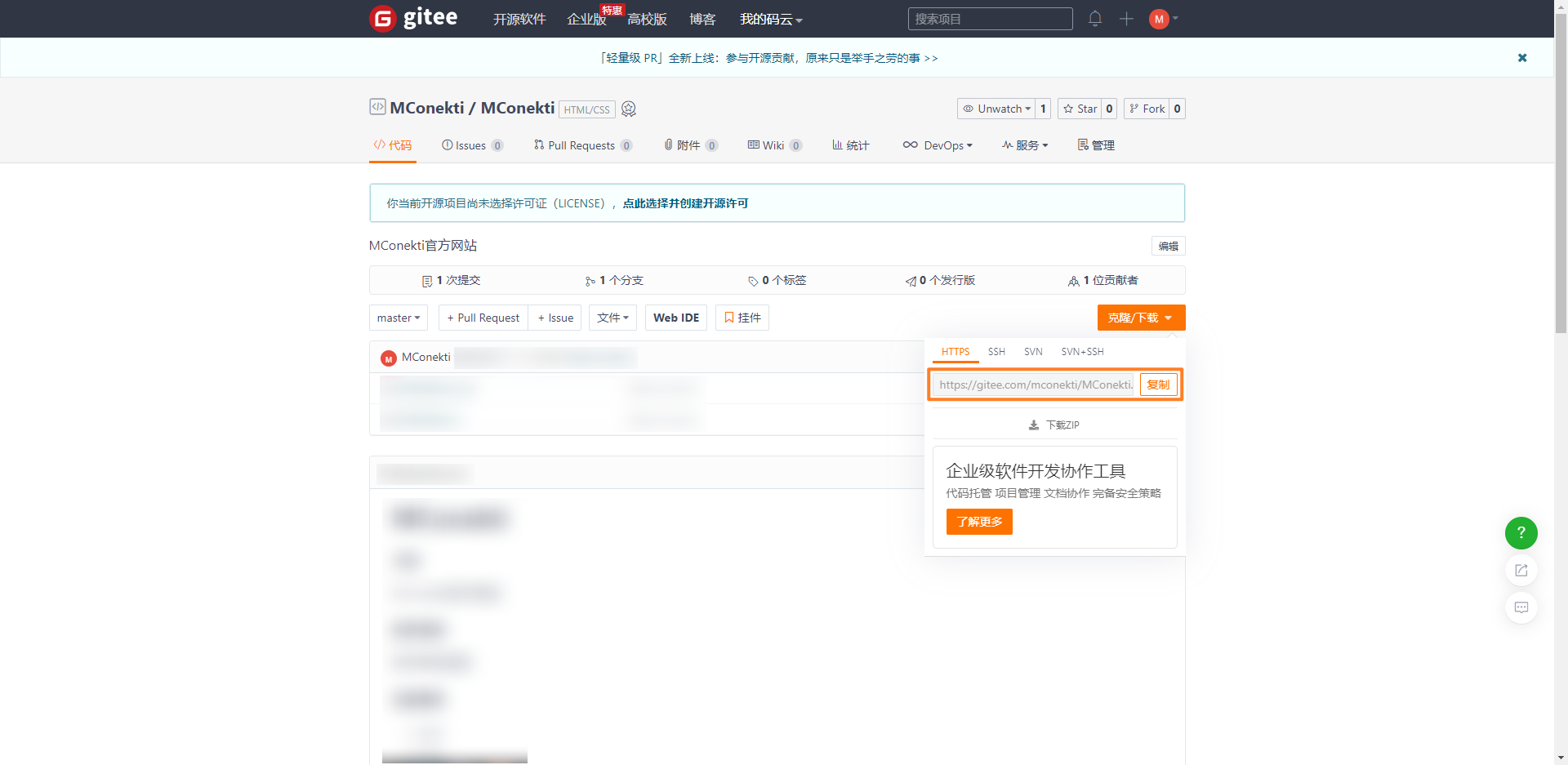Click the MConekti committer avatar
1568x765 pixels.
(x=389, y=358)
